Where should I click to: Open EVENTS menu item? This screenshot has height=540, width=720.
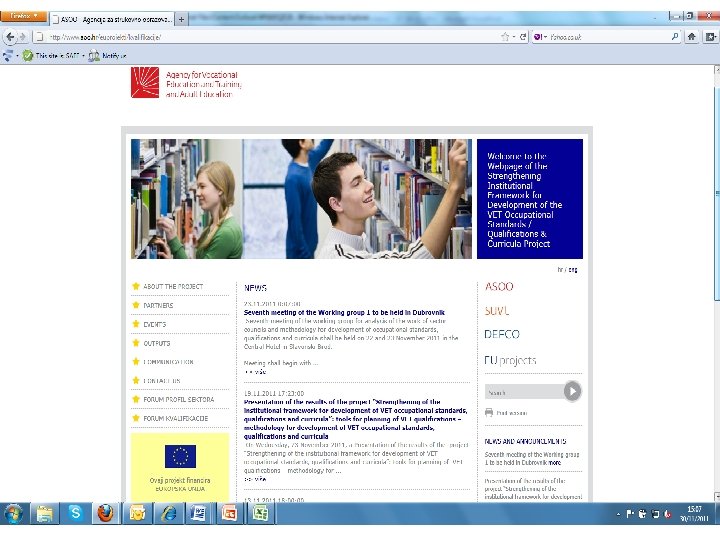pos(154,324)
